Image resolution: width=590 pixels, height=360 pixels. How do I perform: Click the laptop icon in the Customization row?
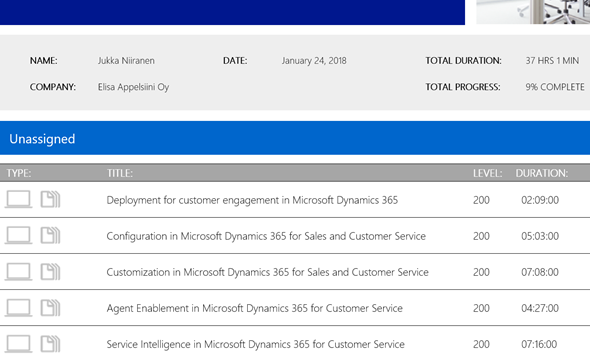[x=18, y=272]
